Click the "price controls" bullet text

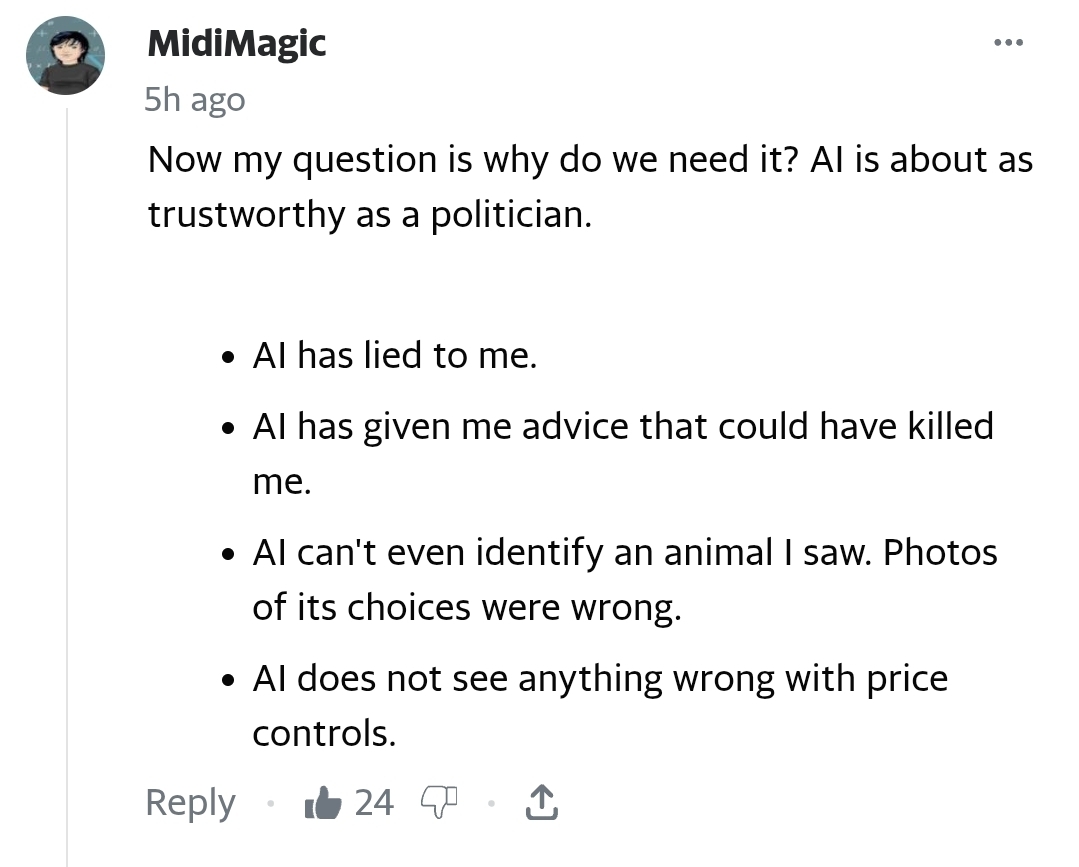[600, 680]
